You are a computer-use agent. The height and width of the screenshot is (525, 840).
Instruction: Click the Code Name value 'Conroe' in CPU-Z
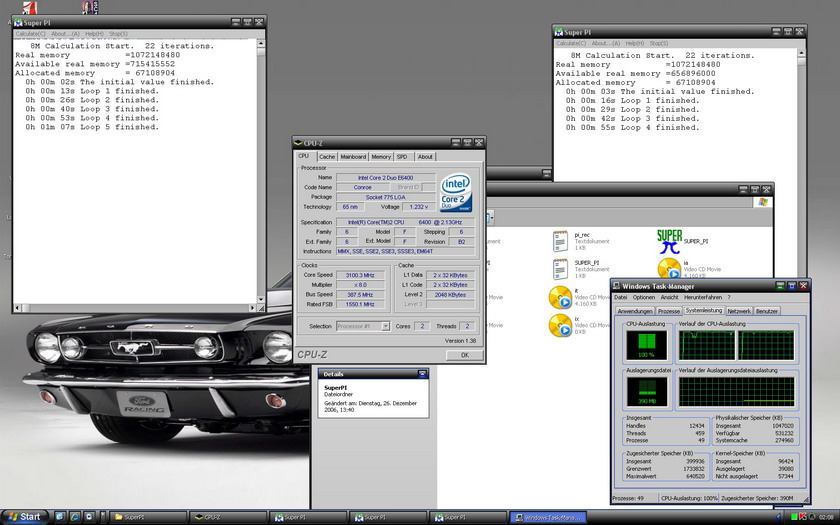pos(363,188)
